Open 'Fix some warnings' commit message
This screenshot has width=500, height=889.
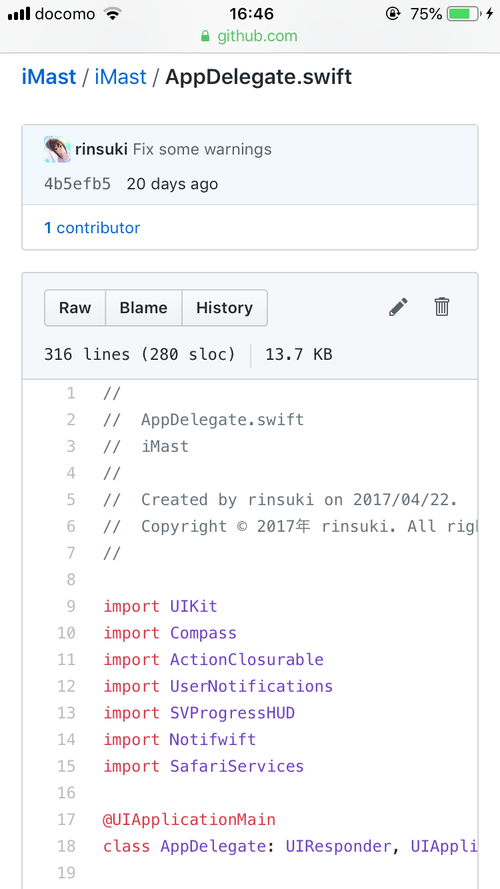tap(202, 150)
